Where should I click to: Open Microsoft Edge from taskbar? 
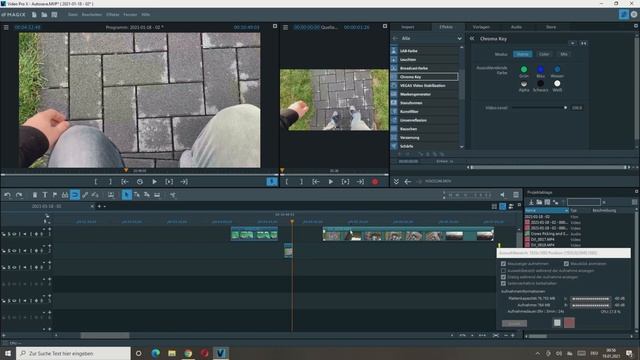tap(156, 353)
